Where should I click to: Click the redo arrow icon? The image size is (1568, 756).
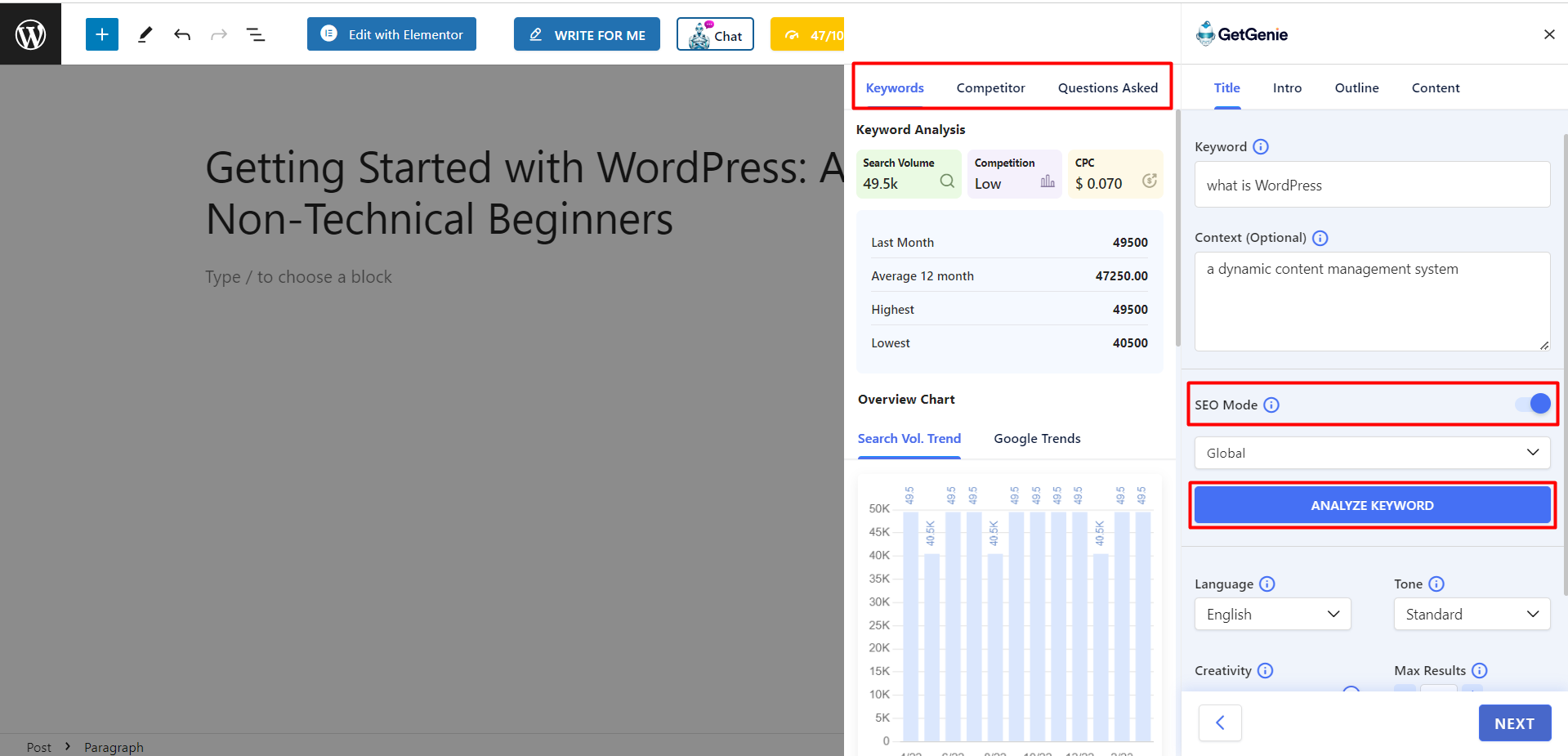click(219, 34)
